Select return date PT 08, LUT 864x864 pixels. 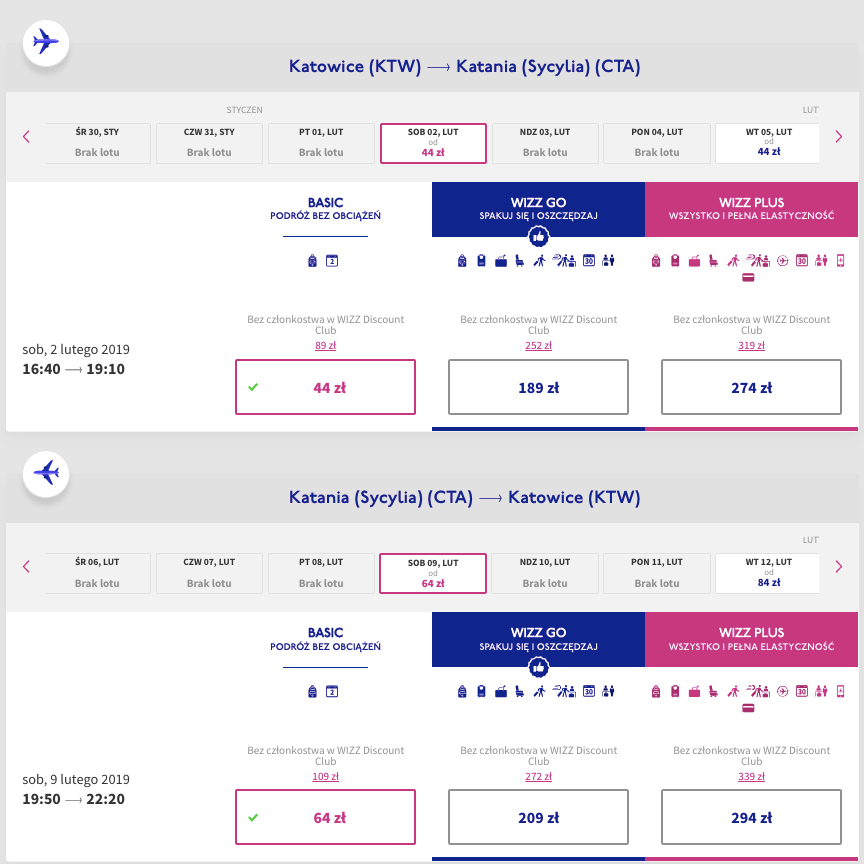click(x=321, y=574)
